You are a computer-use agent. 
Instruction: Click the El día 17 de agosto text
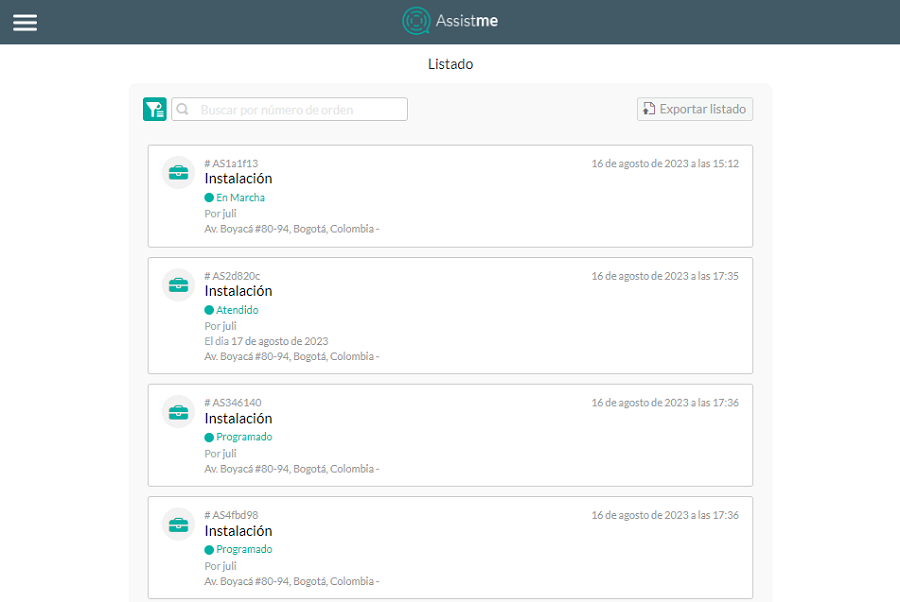(266, 341)
